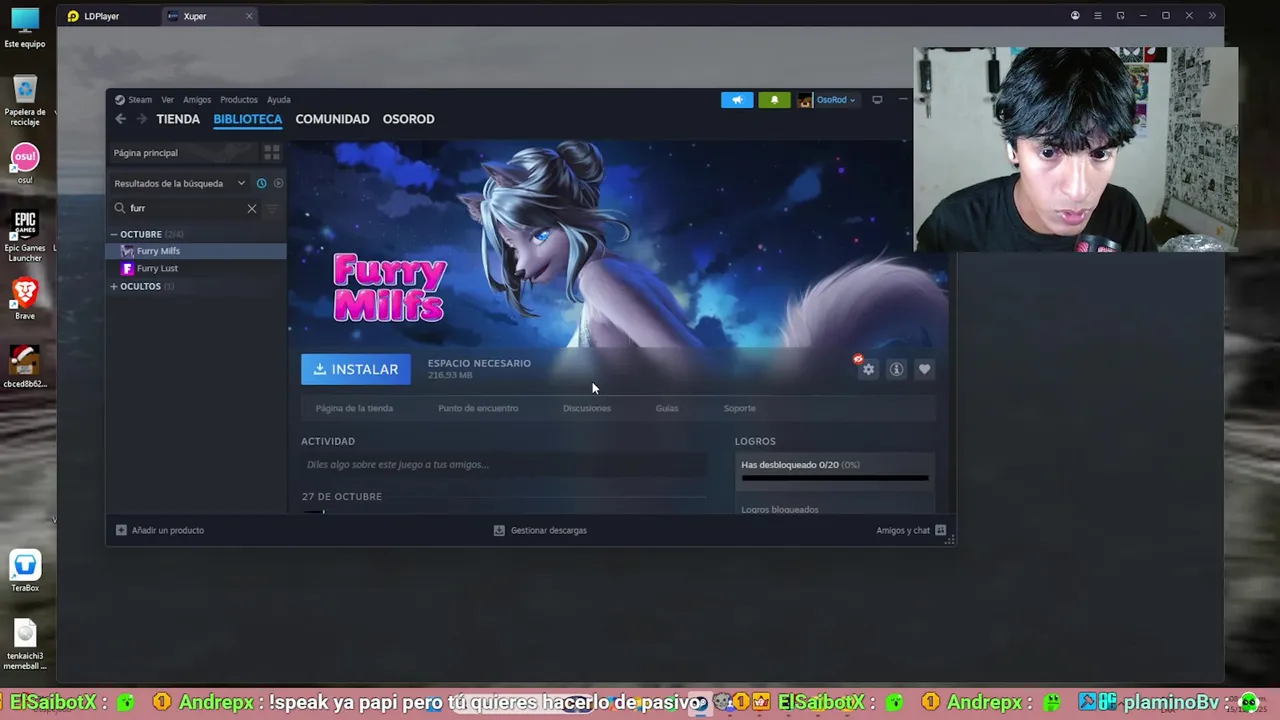Image resolution: width=1280 pixels, height=720 pixels.
Task: Select Furry Milfs in library list
Action: [197, 251]
